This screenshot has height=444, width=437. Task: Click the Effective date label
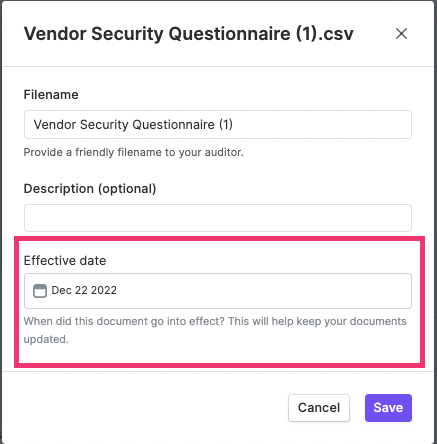click(x=65, y=261)
